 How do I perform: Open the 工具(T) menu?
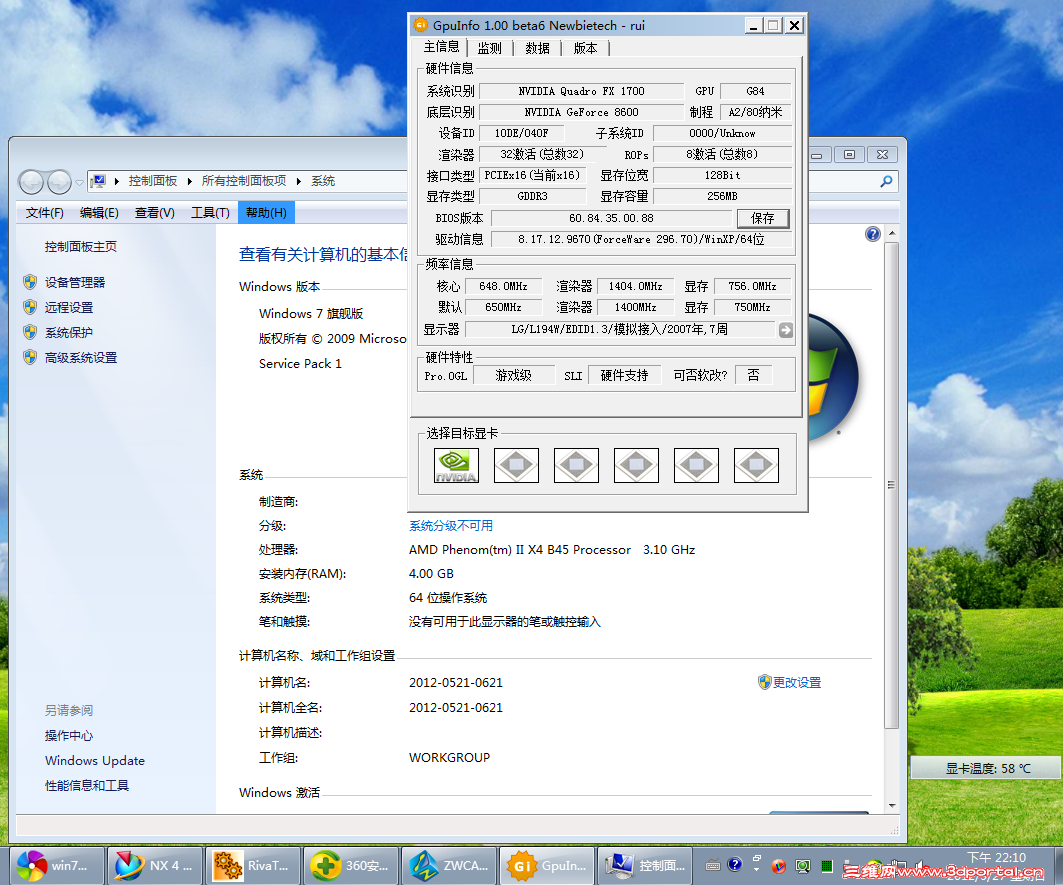point(210,213)
